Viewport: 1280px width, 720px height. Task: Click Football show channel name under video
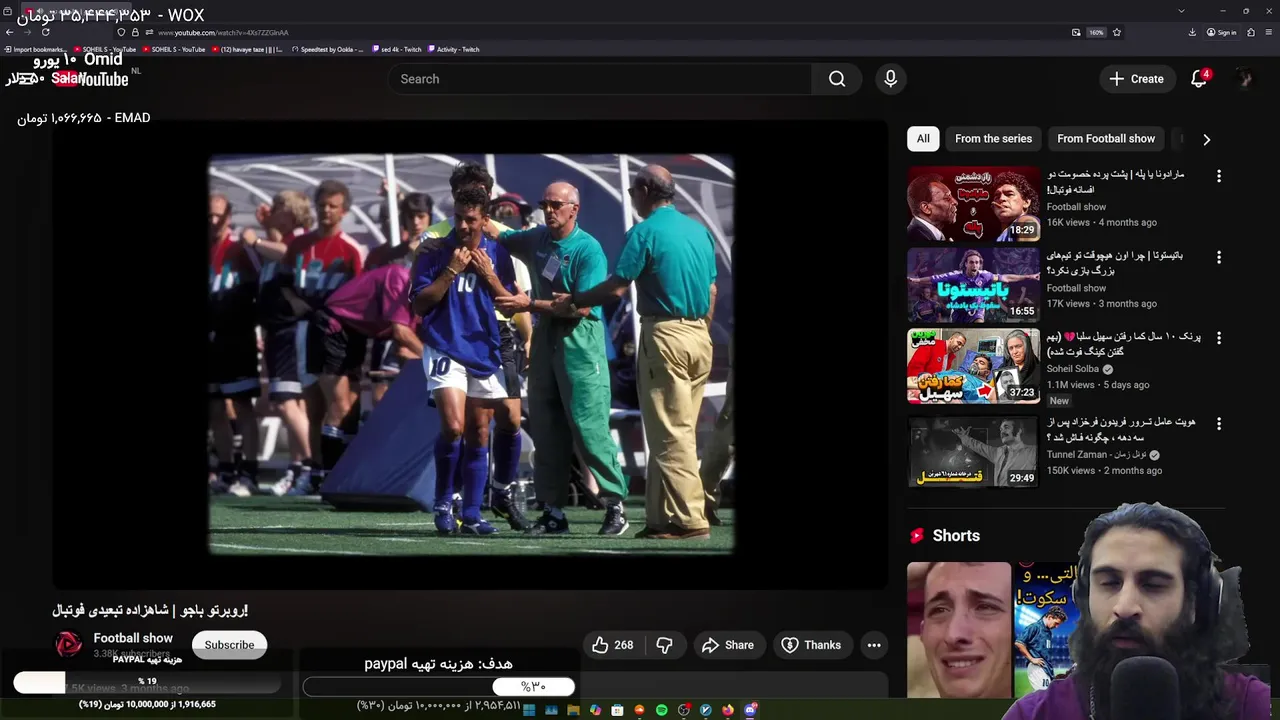point(133,638)
